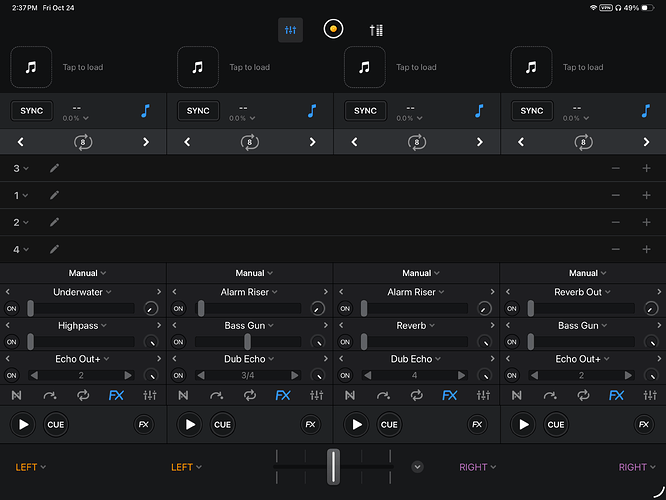Open the EQ sliders tab on second deck
Viewport: 666px width, 500px height.
point(317,396)
